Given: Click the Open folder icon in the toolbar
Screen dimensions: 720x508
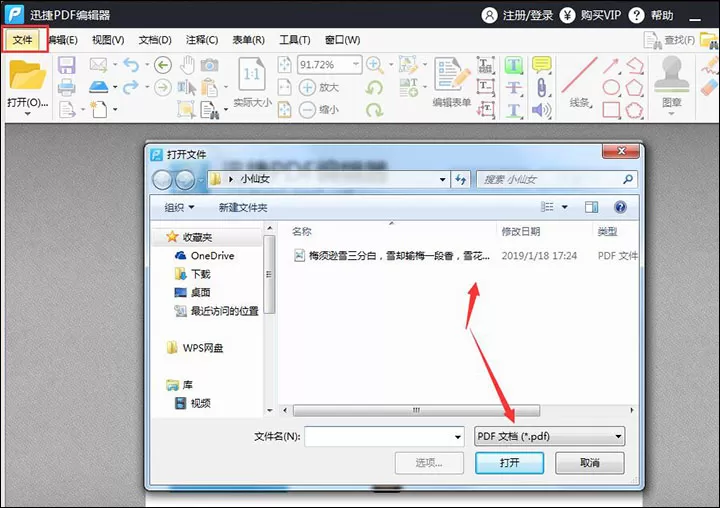Looking at the screenshot, I should [27, 74].
